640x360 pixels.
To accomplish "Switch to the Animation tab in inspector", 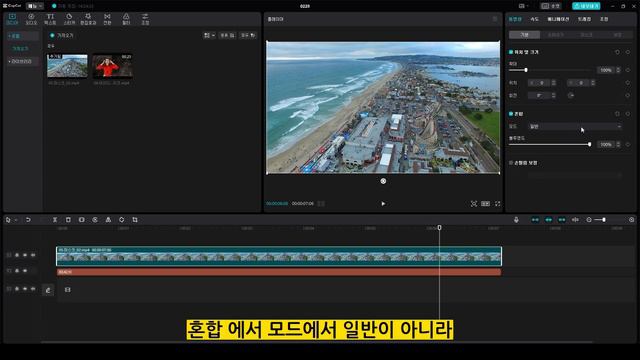I will [558, 19].
